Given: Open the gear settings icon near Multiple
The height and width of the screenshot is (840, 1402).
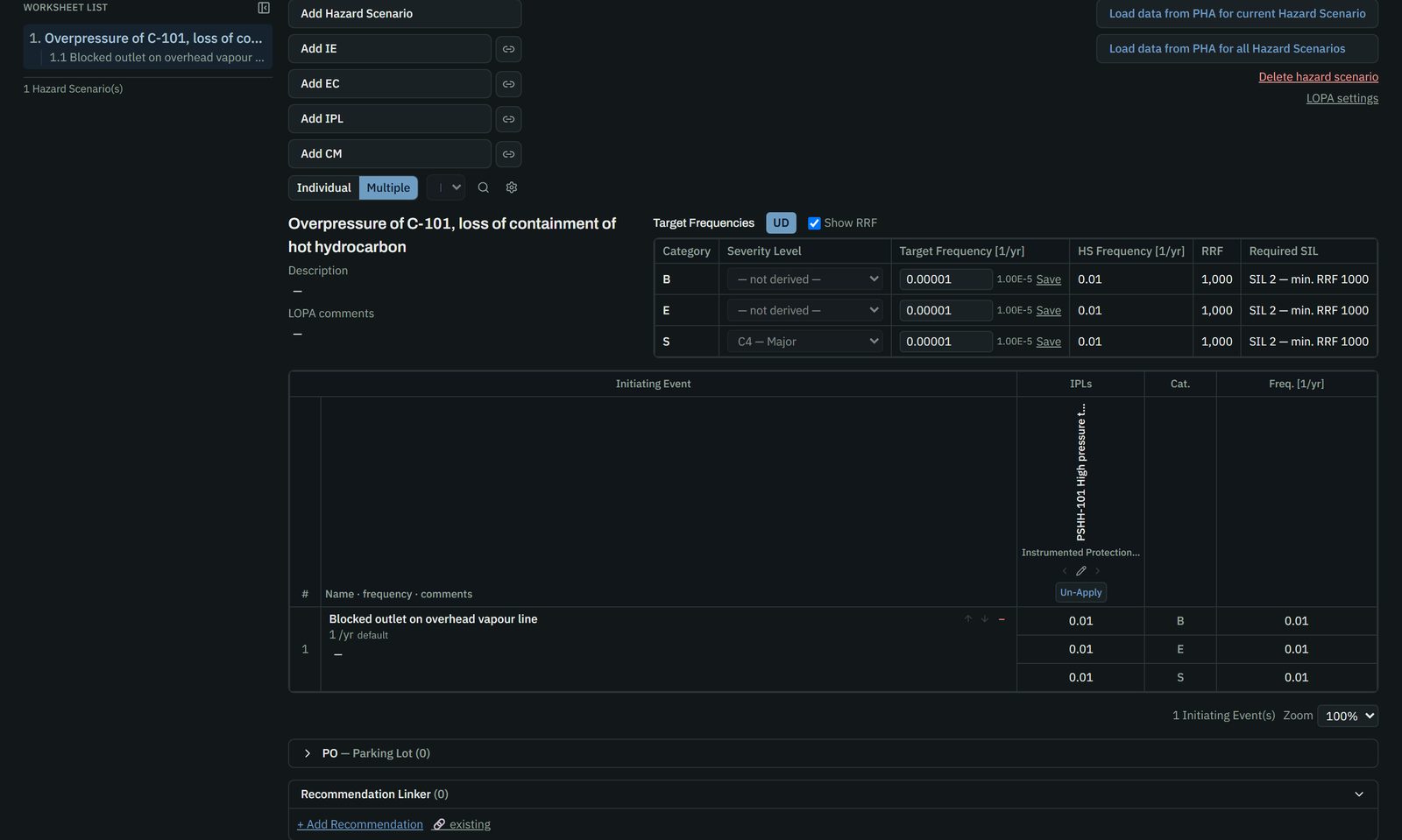Looking at the screenshot, I should point(512,187).
